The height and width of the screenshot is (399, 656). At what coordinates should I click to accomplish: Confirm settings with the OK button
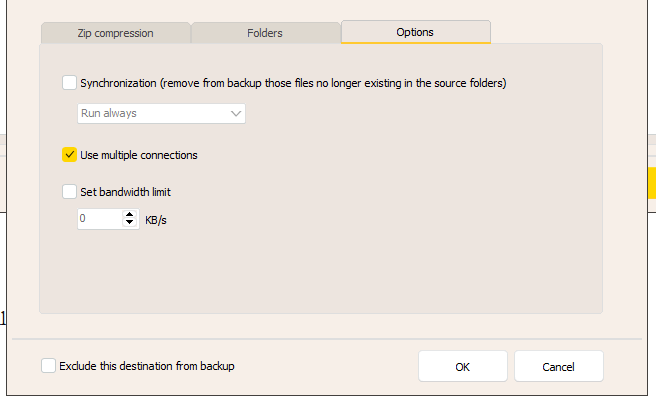463,366
